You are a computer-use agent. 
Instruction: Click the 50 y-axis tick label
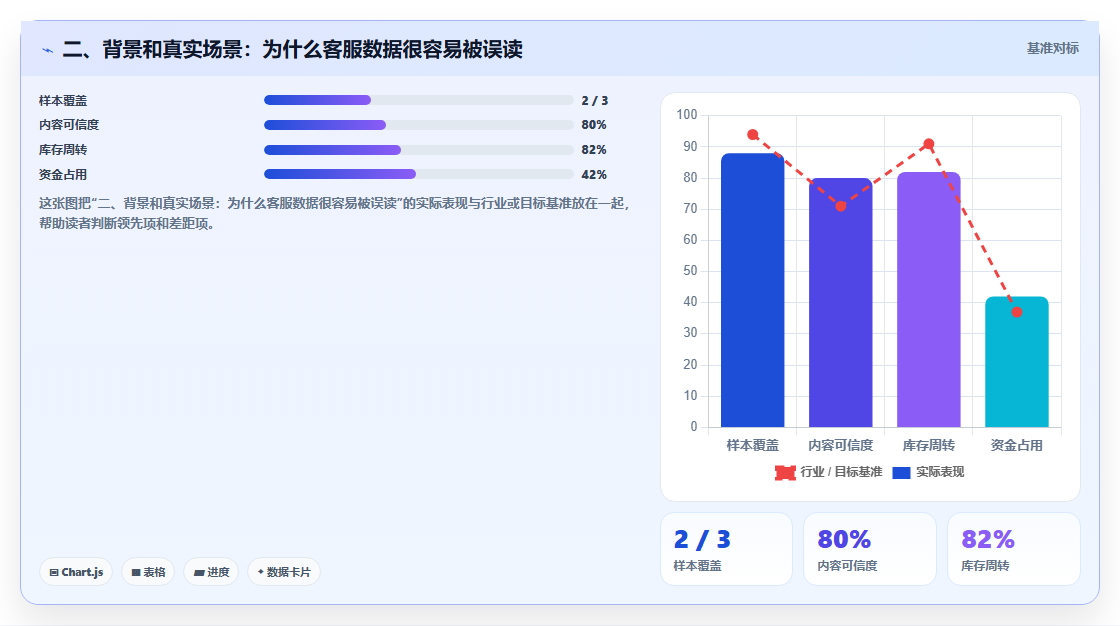[690, 271]
